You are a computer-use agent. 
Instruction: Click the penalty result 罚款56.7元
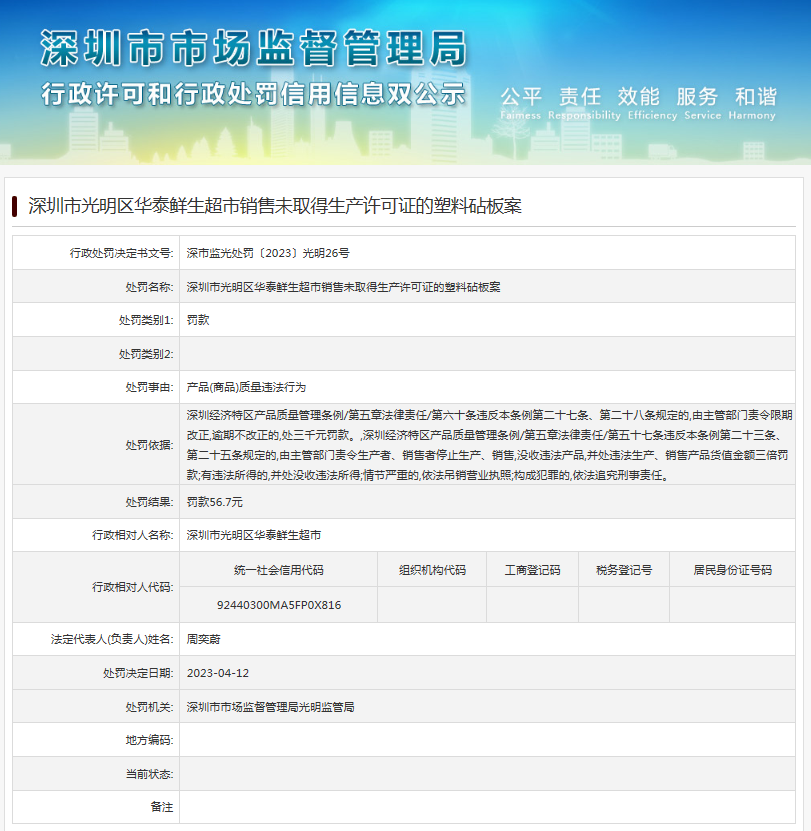click(215, 502)
